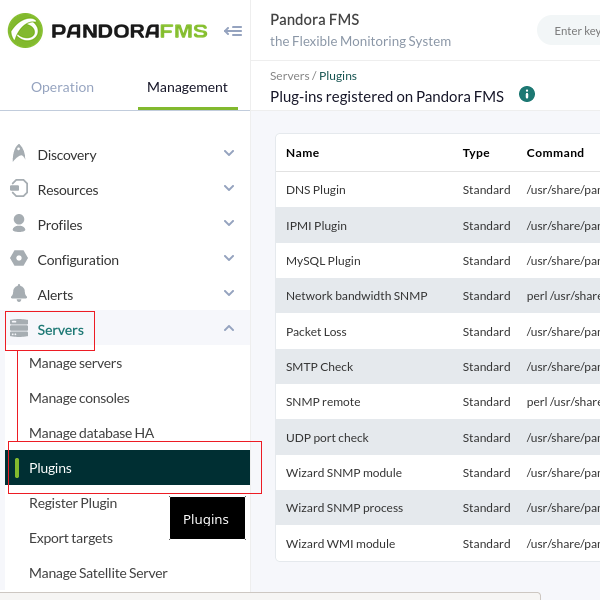Click the Pandora FMS logo
This screenshot has height=600, width=600.
pos(107,31)
